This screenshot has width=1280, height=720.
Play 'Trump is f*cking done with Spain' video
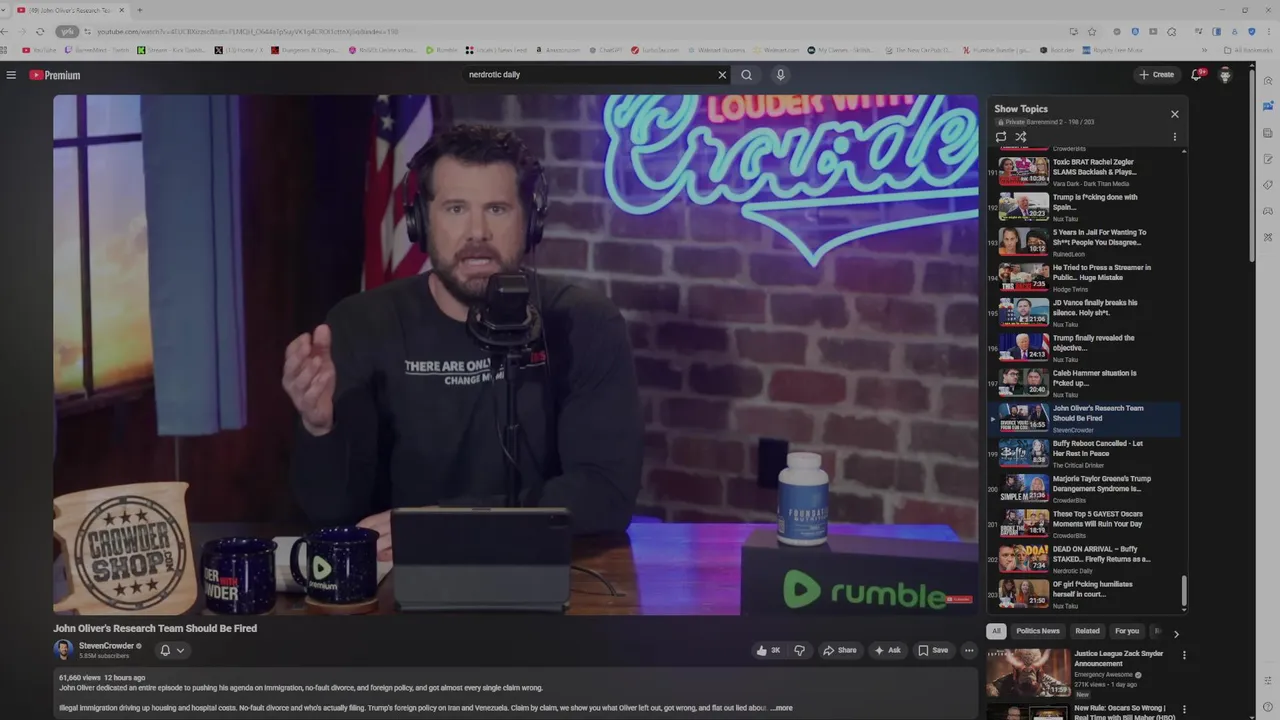[1084, 206]
